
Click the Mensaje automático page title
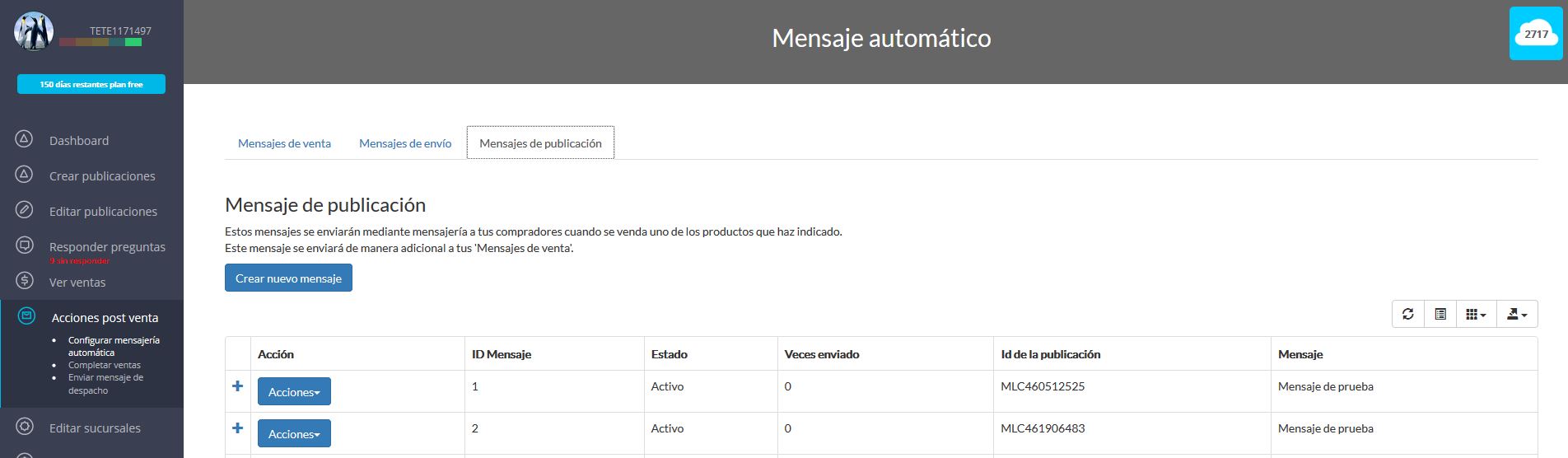881,38
